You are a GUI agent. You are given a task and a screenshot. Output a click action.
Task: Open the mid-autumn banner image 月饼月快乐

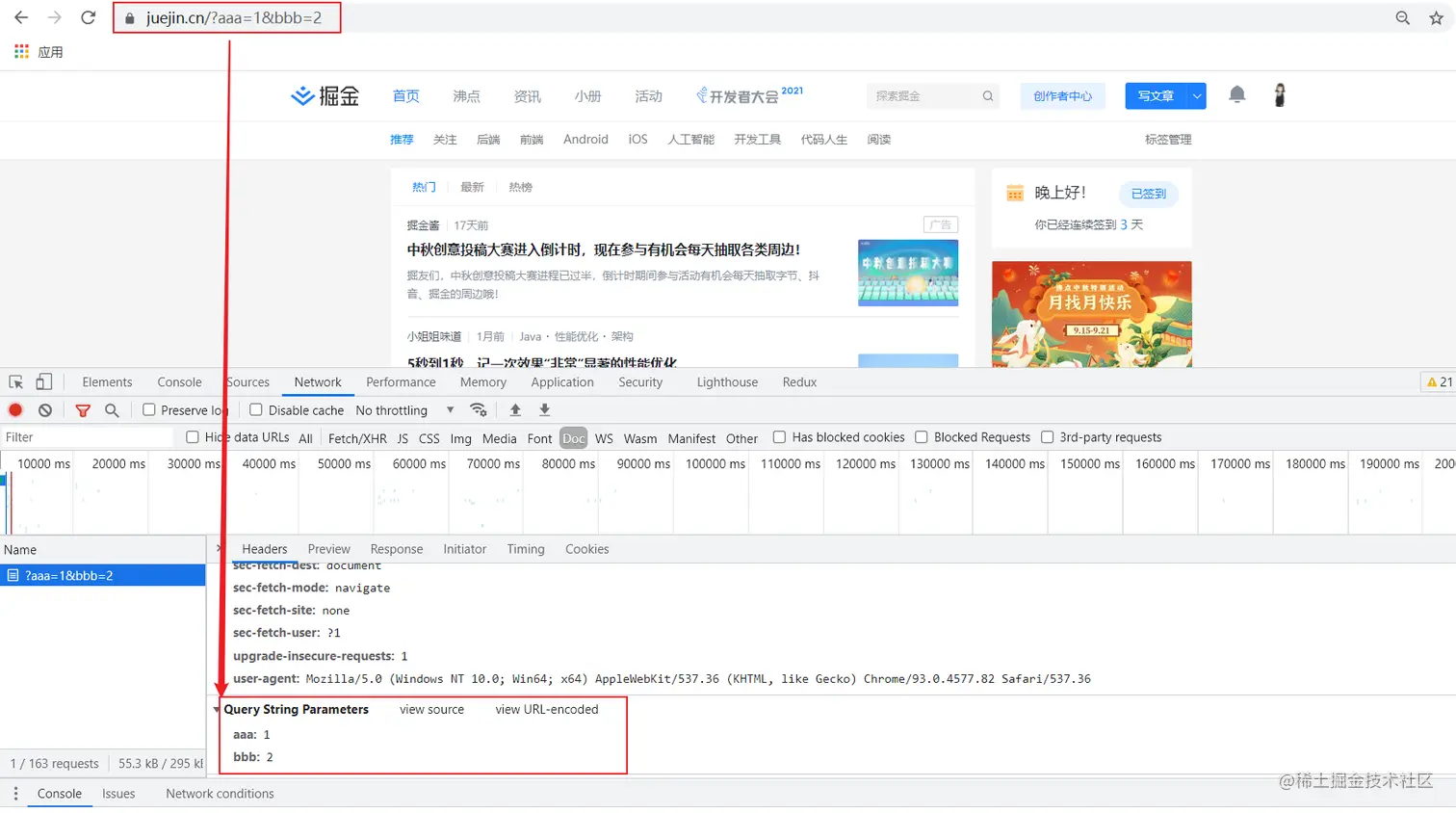1092,314
